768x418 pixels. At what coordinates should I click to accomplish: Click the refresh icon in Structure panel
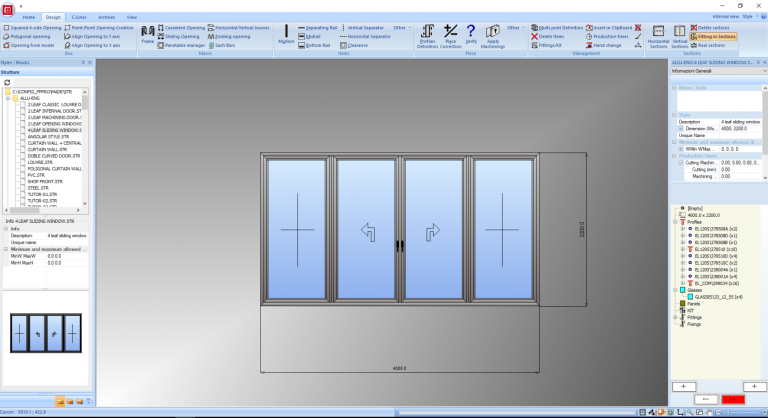[7, 82]
